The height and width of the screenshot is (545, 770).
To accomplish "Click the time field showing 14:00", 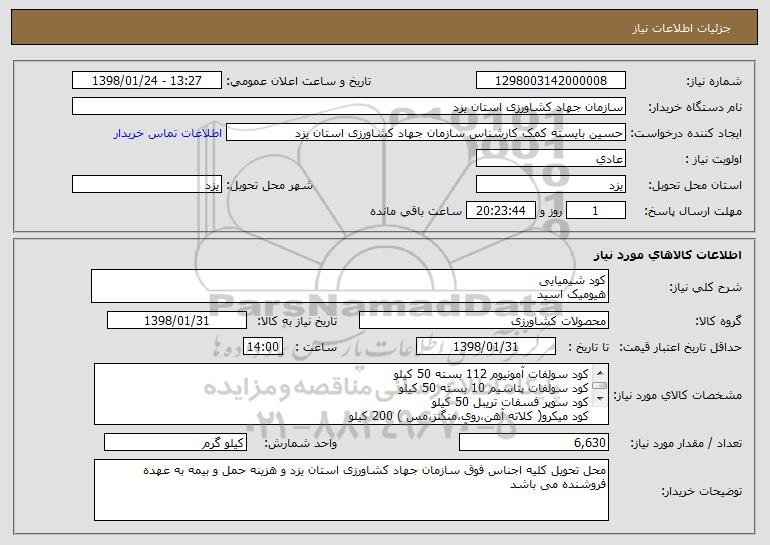I will click(263, 346).
